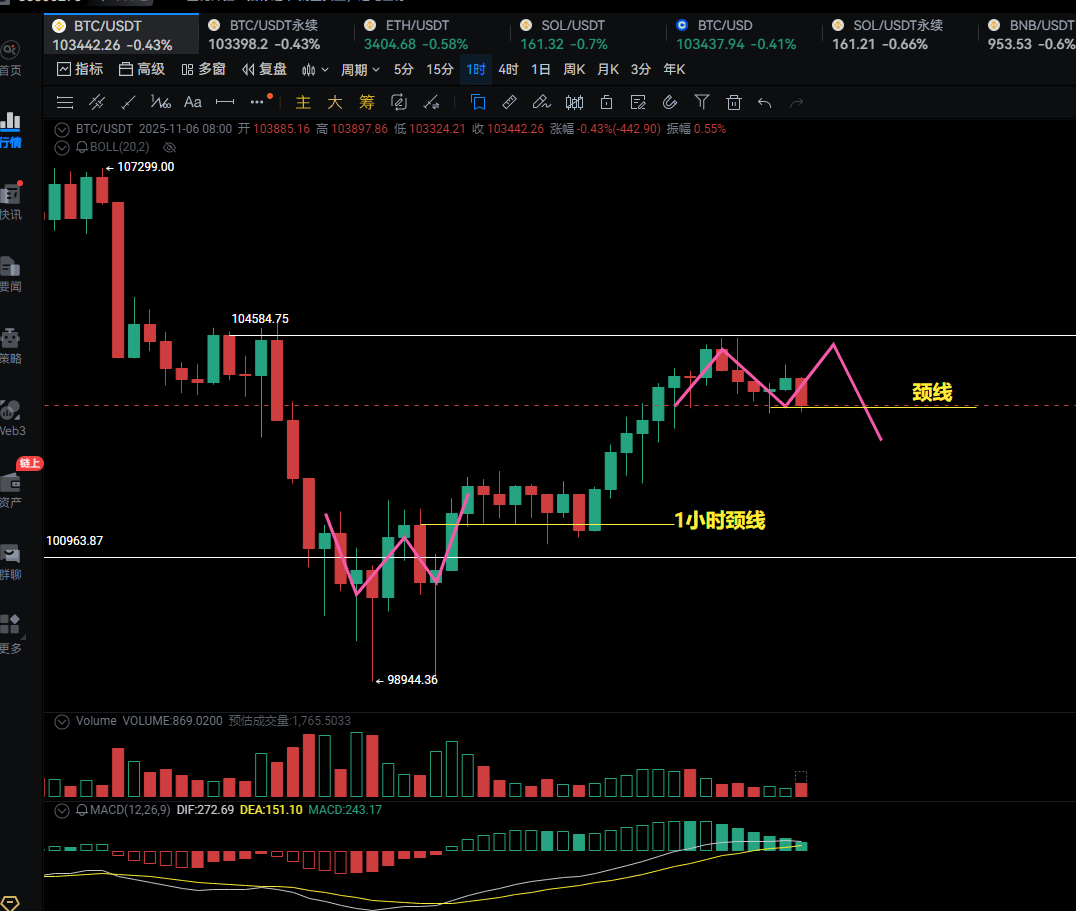Expand the 周期 period dropdown
Image resolution: width=1076 pixels, height=911 pixels.
pyautogui.click(x=360, y=69)
